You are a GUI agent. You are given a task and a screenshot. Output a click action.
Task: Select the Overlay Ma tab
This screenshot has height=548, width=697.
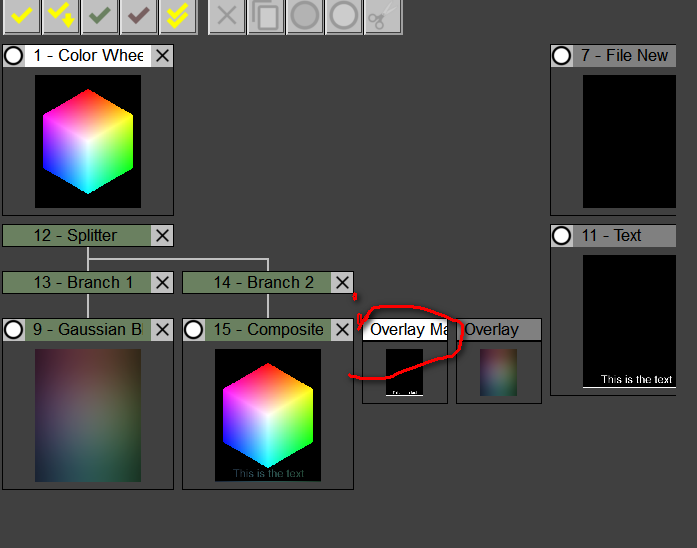click(x=404, y=330)
